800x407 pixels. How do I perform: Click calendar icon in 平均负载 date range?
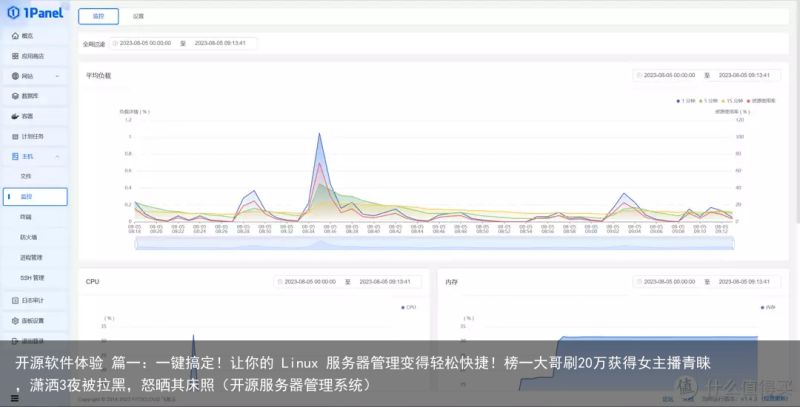639,75
